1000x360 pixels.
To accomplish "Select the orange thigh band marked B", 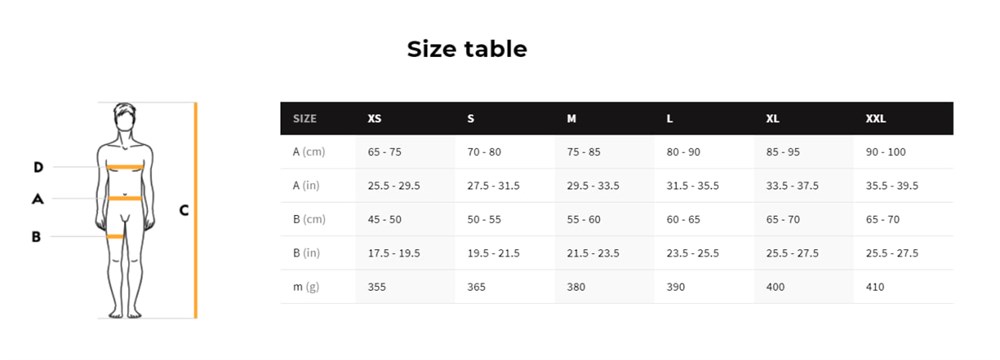I will point(115,237).
